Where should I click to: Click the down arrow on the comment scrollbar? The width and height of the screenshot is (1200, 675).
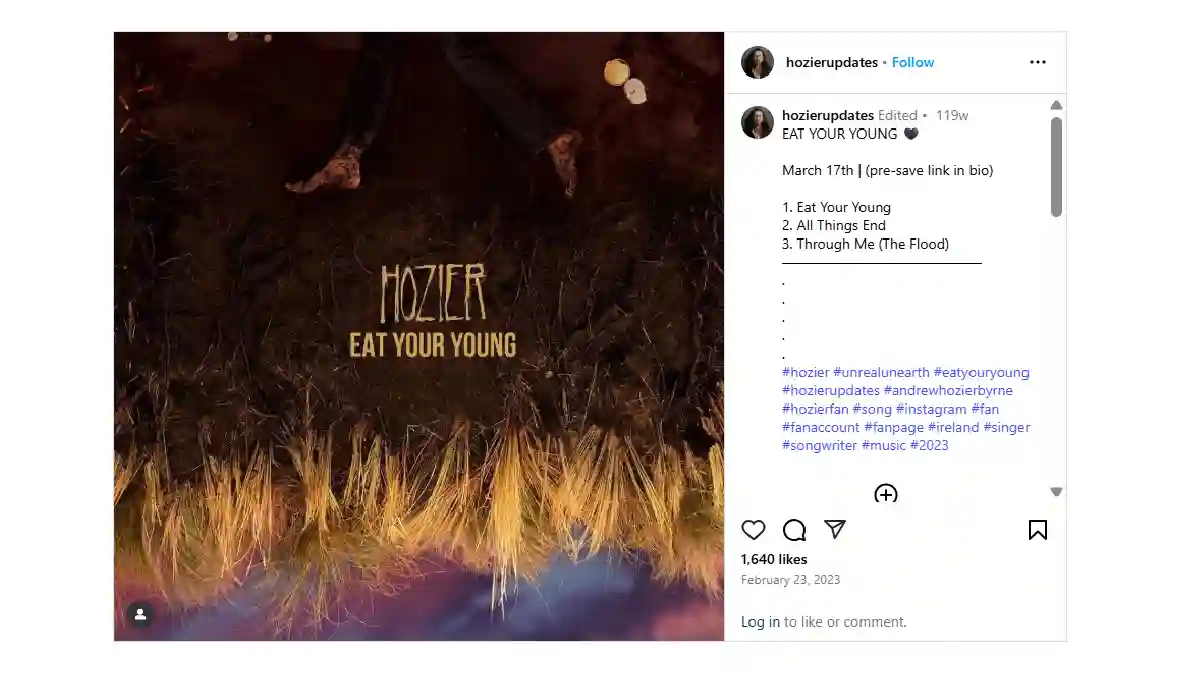1056,491
